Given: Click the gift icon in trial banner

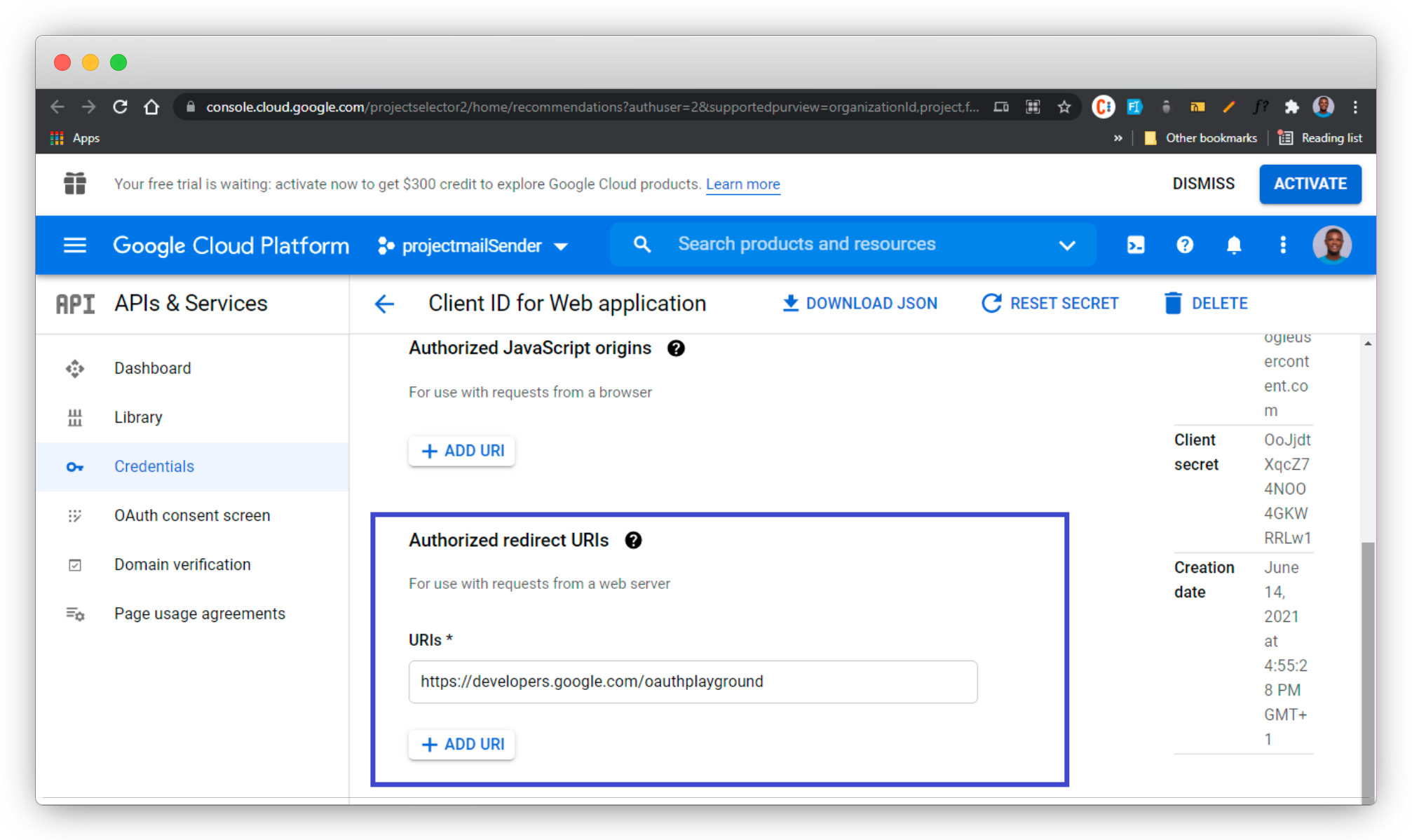Looking at the screenshot, I should point(75,184).
